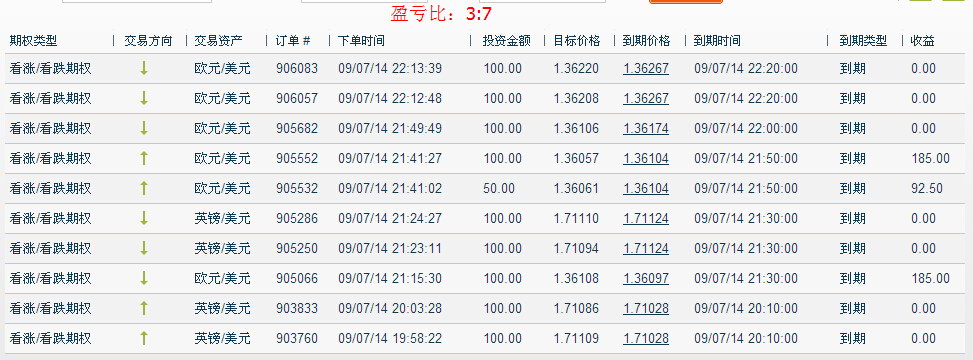Image resolution: width=973 pixels, height=360 pixels.
Task: Sort by 交易资产 column header
Action: click(x=218, y=41)
